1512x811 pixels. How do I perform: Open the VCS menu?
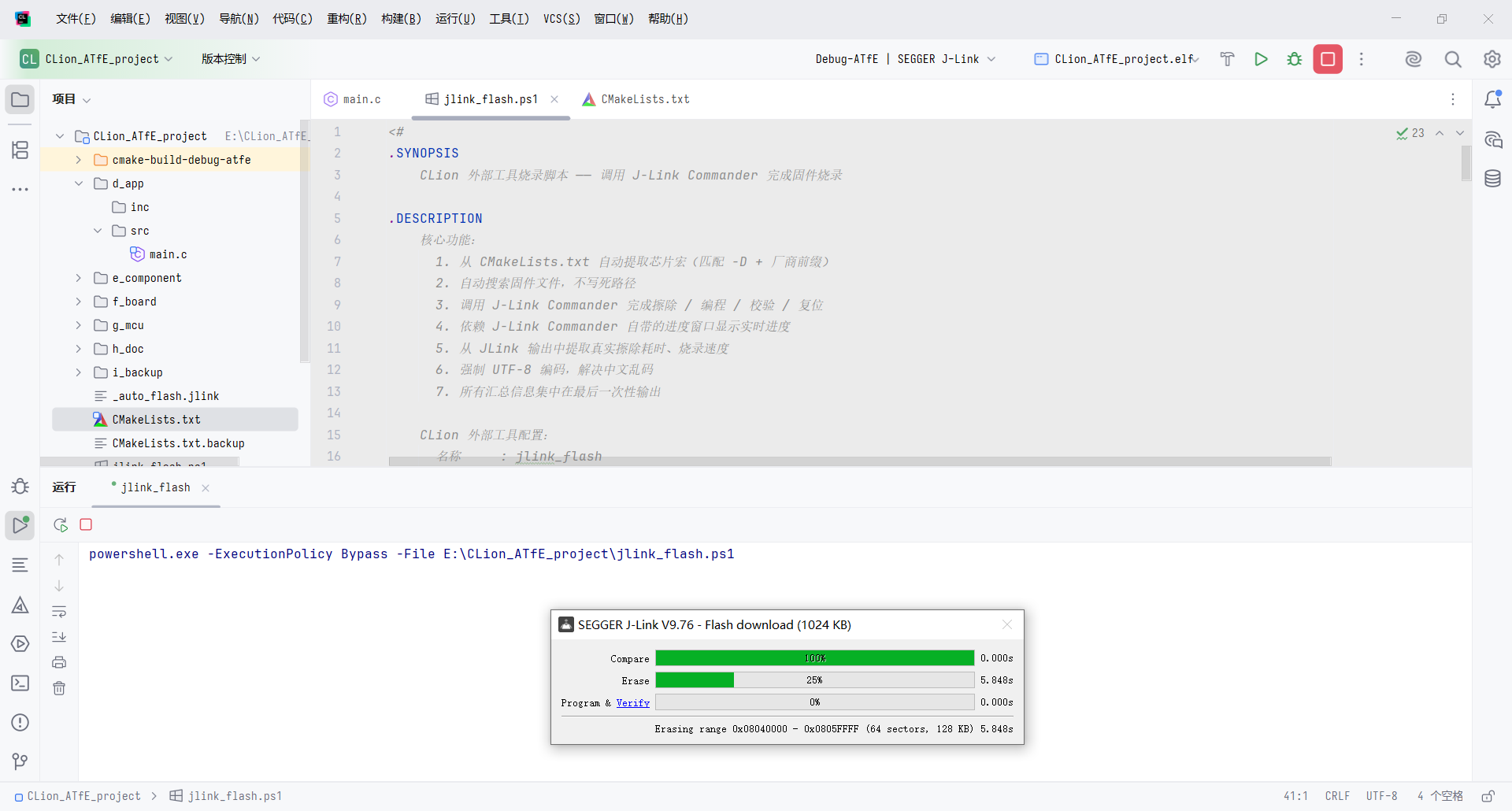point(561,19)
